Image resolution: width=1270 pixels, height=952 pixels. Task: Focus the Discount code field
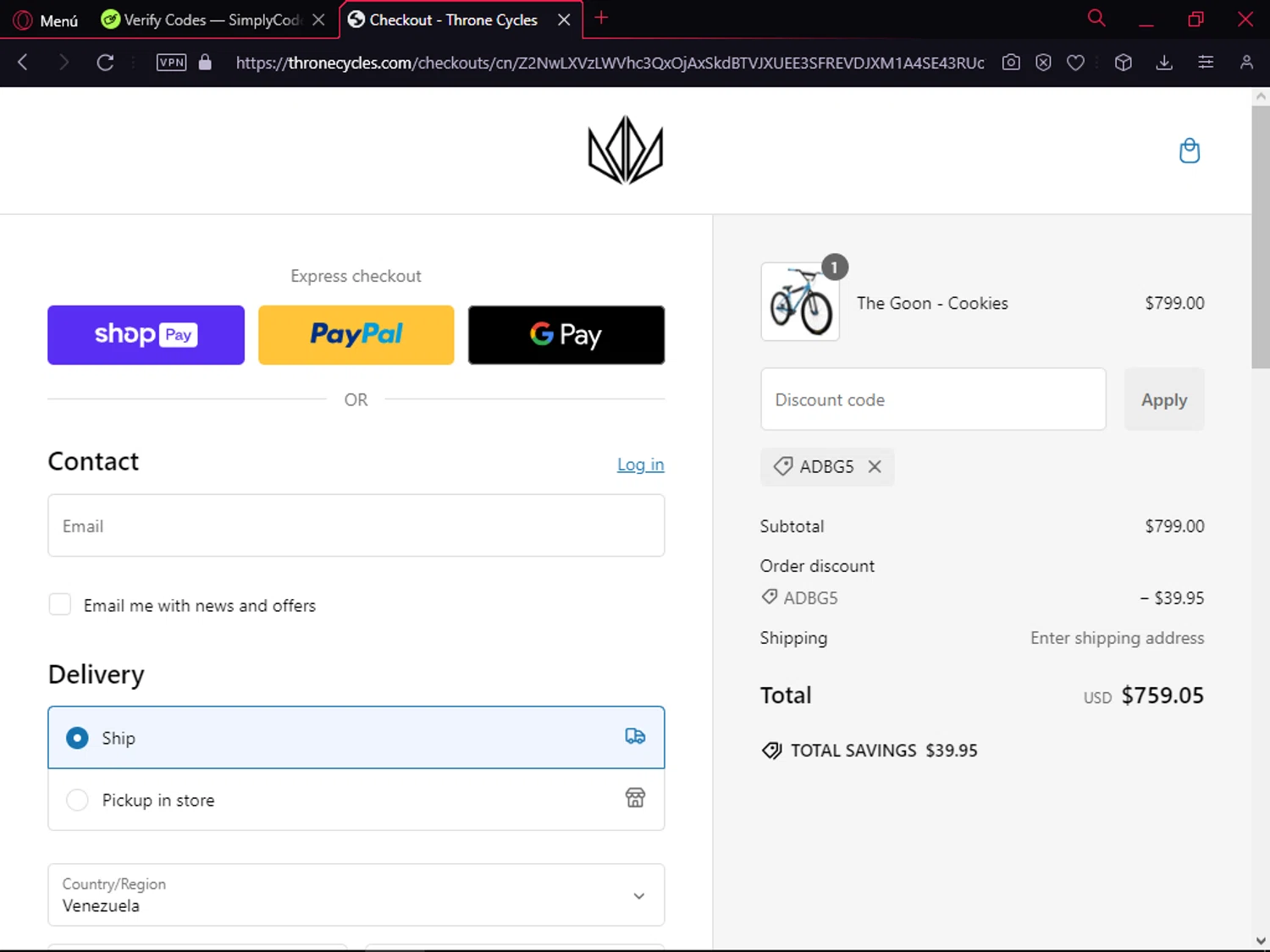(x=933, y=399)
